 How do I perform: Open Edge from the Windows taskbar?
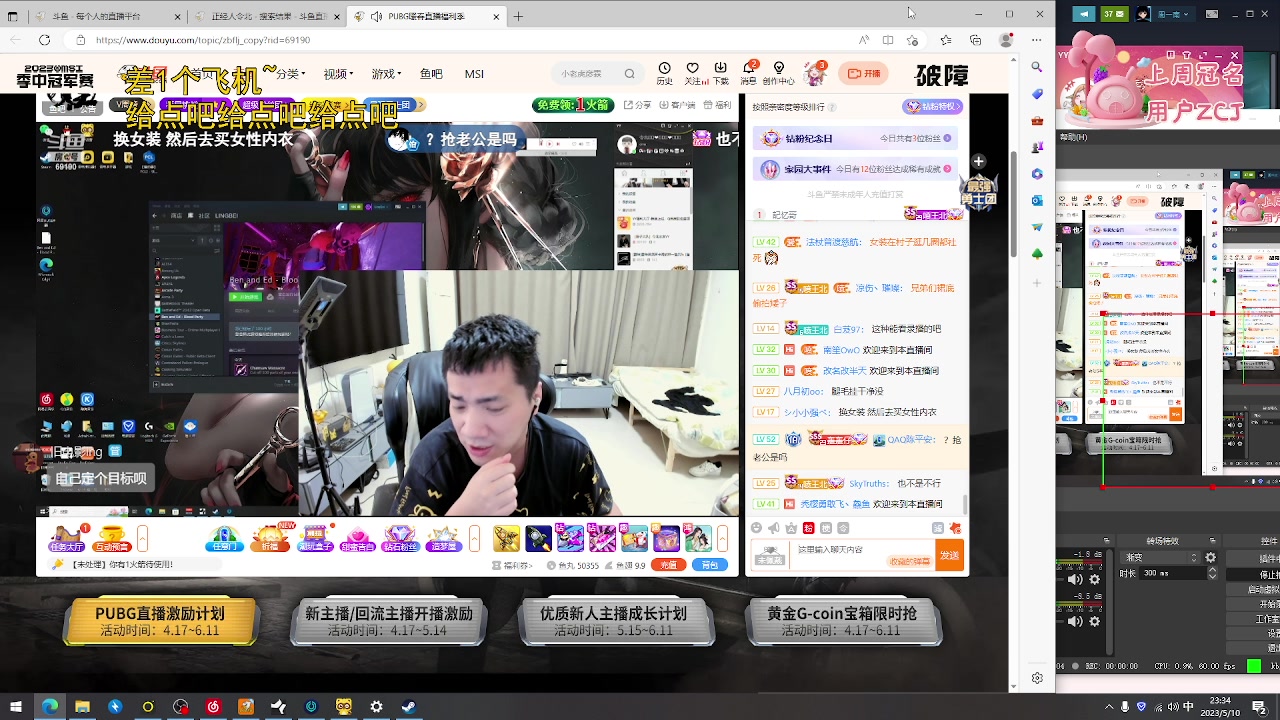[49, 706]
